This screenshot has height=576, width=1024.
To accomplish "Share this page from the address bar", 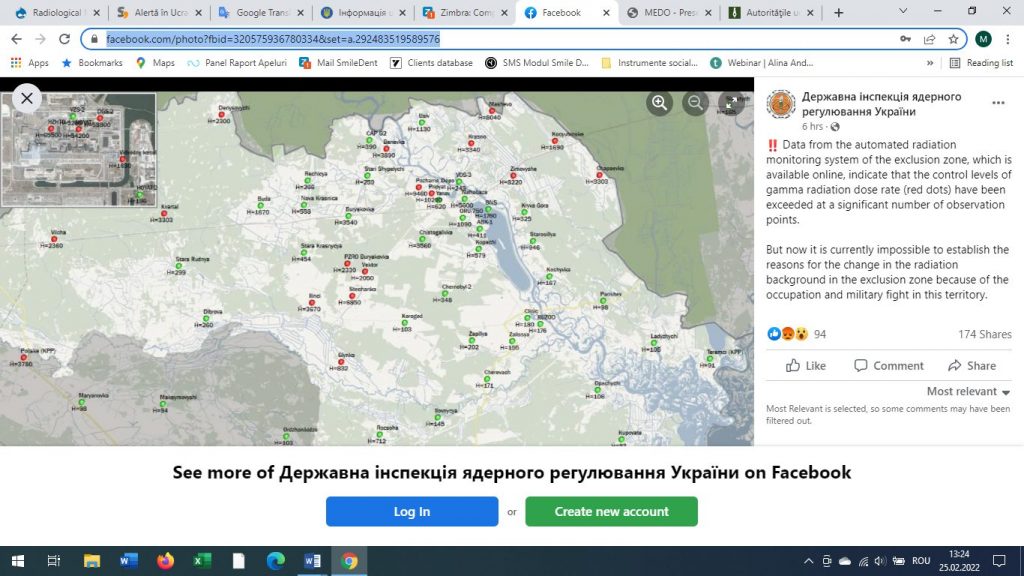I will point(929,39).
